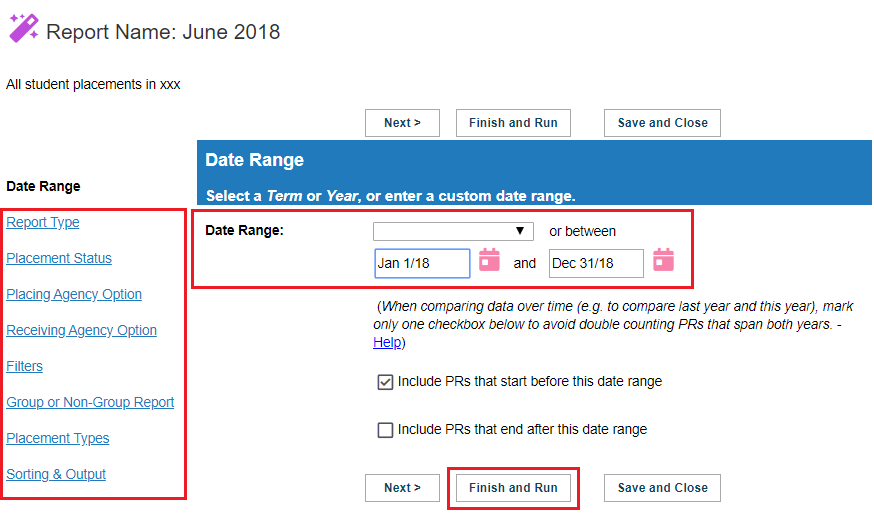Open the start date calendar picker icon
The height and width of the screenshot is (522, 874).
click(x=489, y=260)
